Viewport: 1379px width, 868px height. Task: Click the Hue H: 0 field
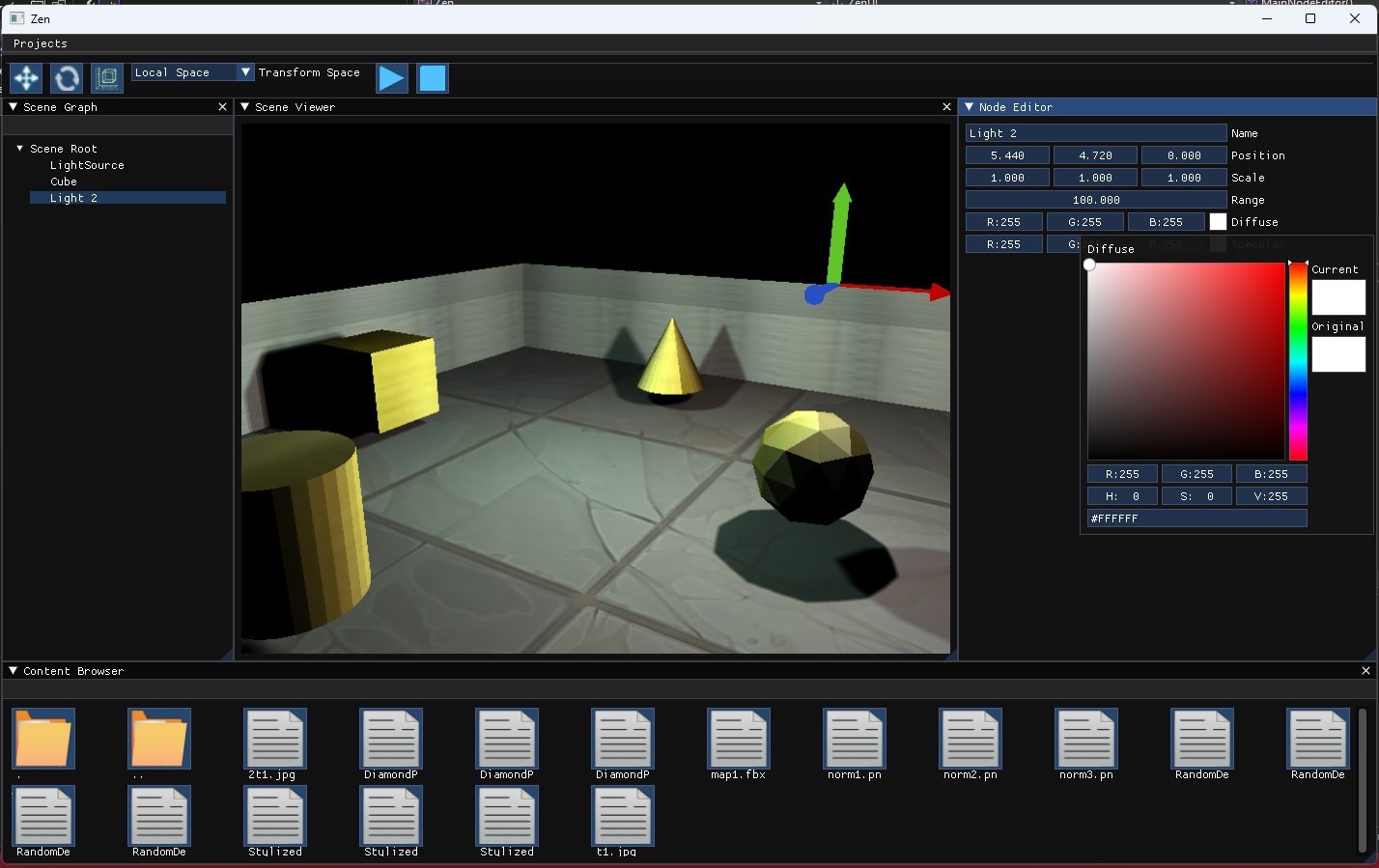(1122, 496)
